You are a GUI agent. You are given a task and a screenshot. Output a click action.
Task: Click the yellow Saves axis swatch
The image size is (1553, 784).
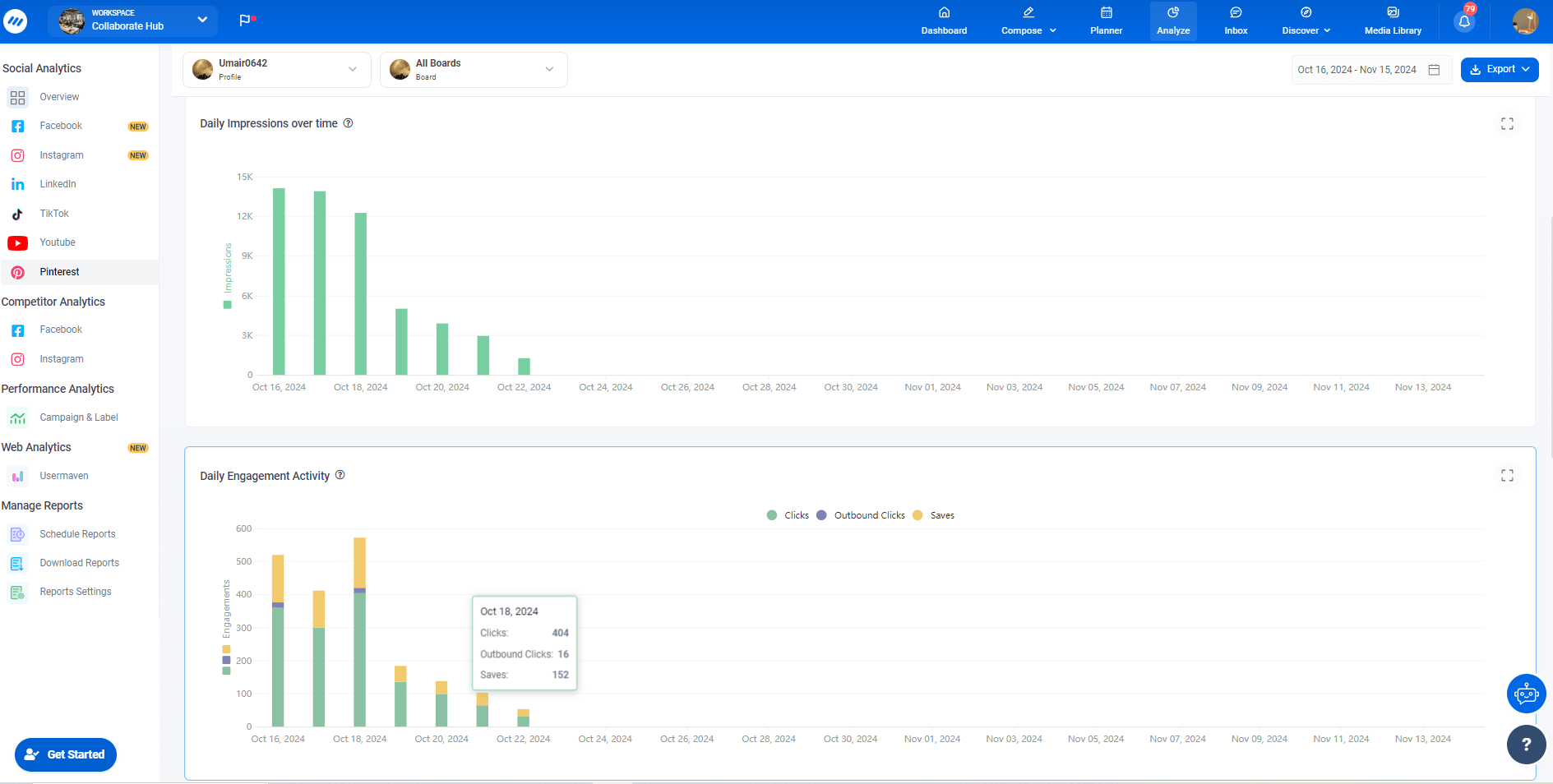point(227,649)
